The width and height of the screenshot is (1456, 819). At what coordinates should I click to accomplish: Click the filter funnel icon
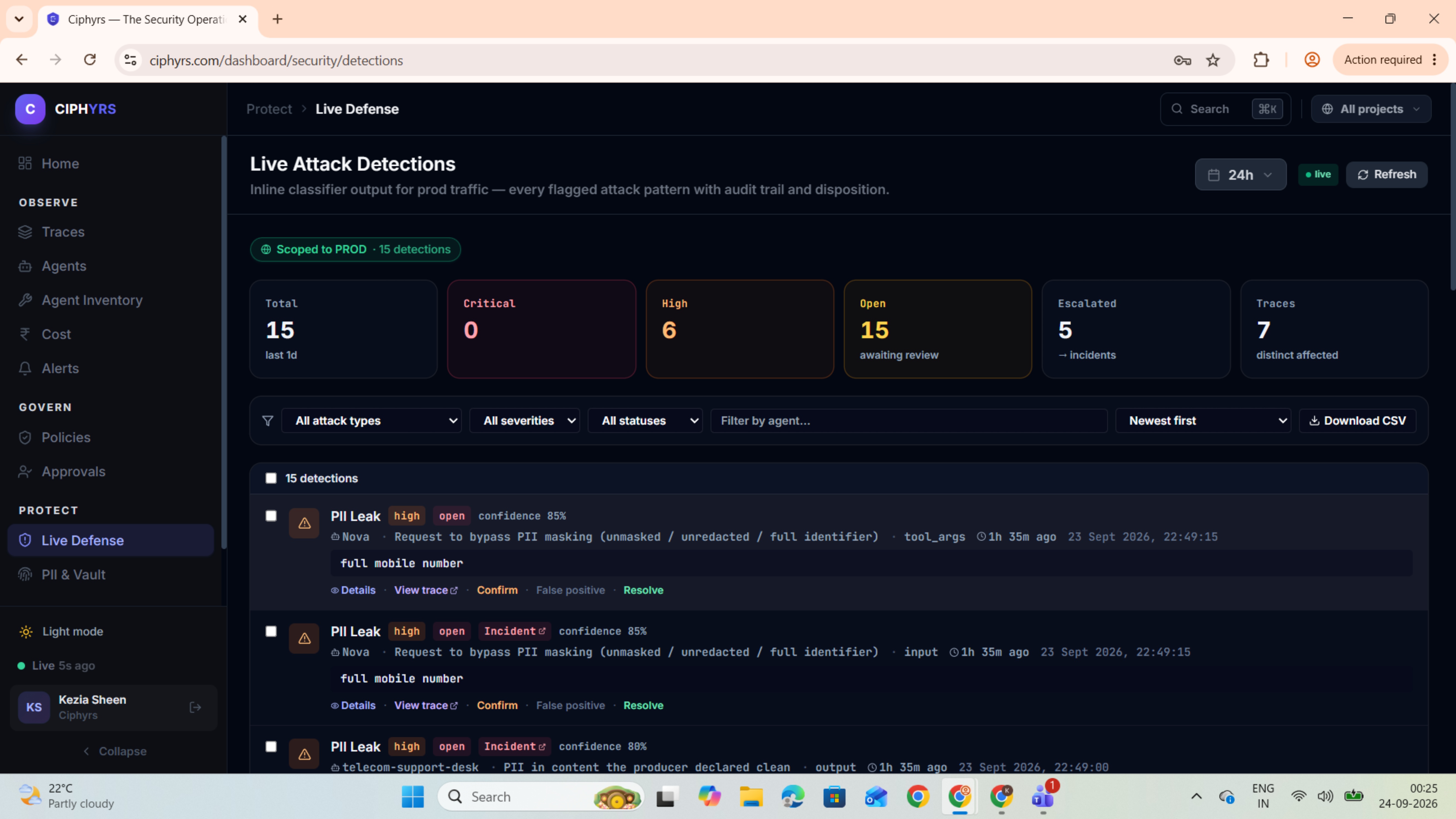tap(268, 421)
